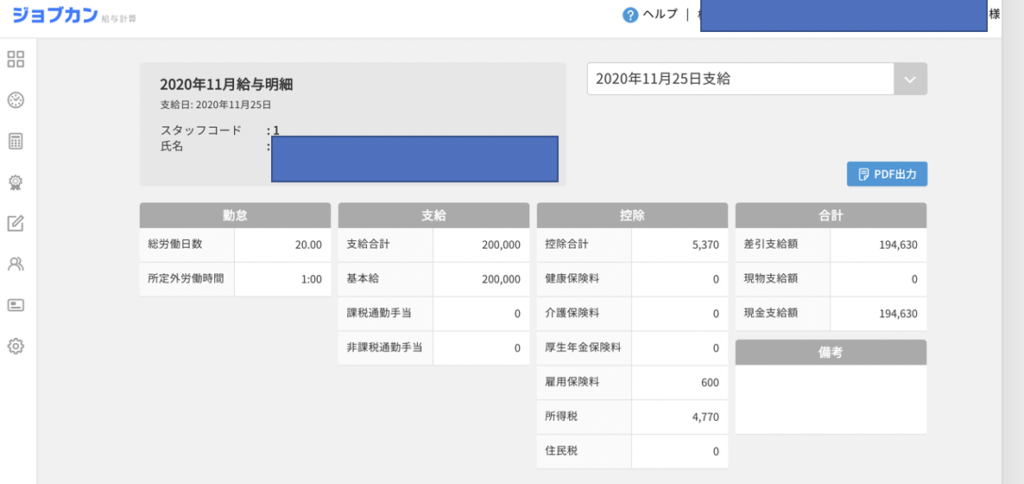Open settings gear icon in sidebar
Screen dimensions: 1024x484
click(x=16, y=346)
